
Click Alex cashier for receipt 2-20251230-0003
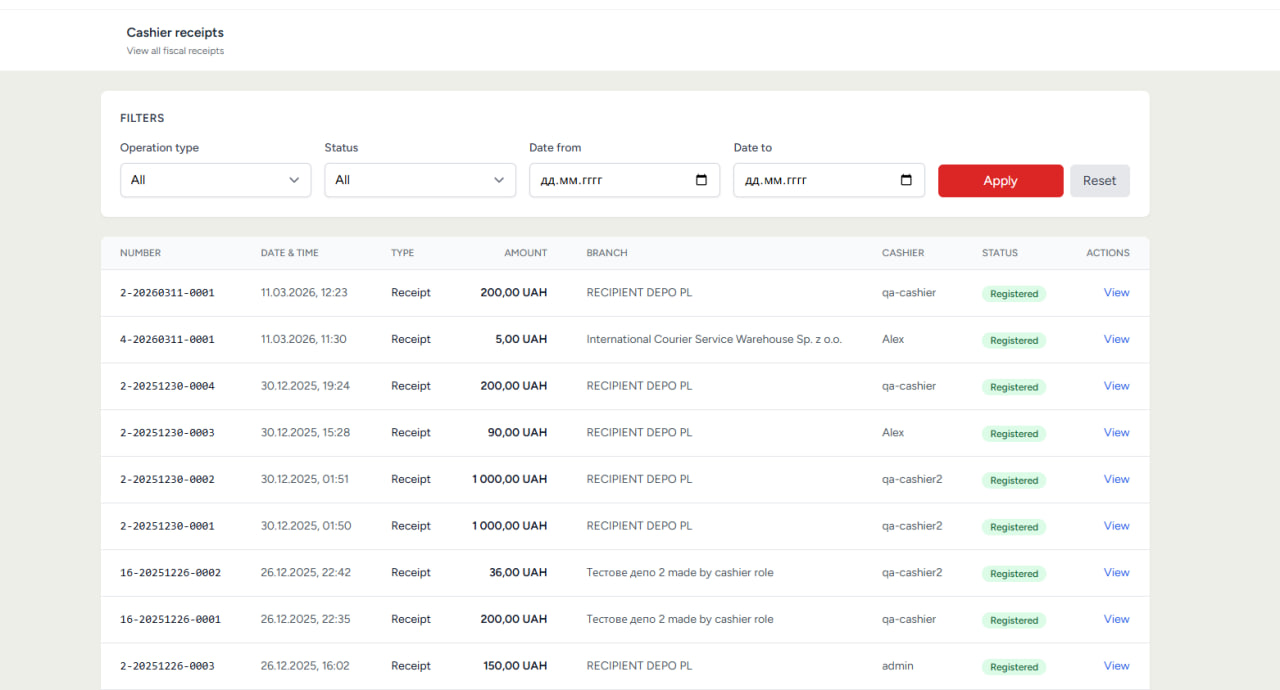[x=893, y=433]
